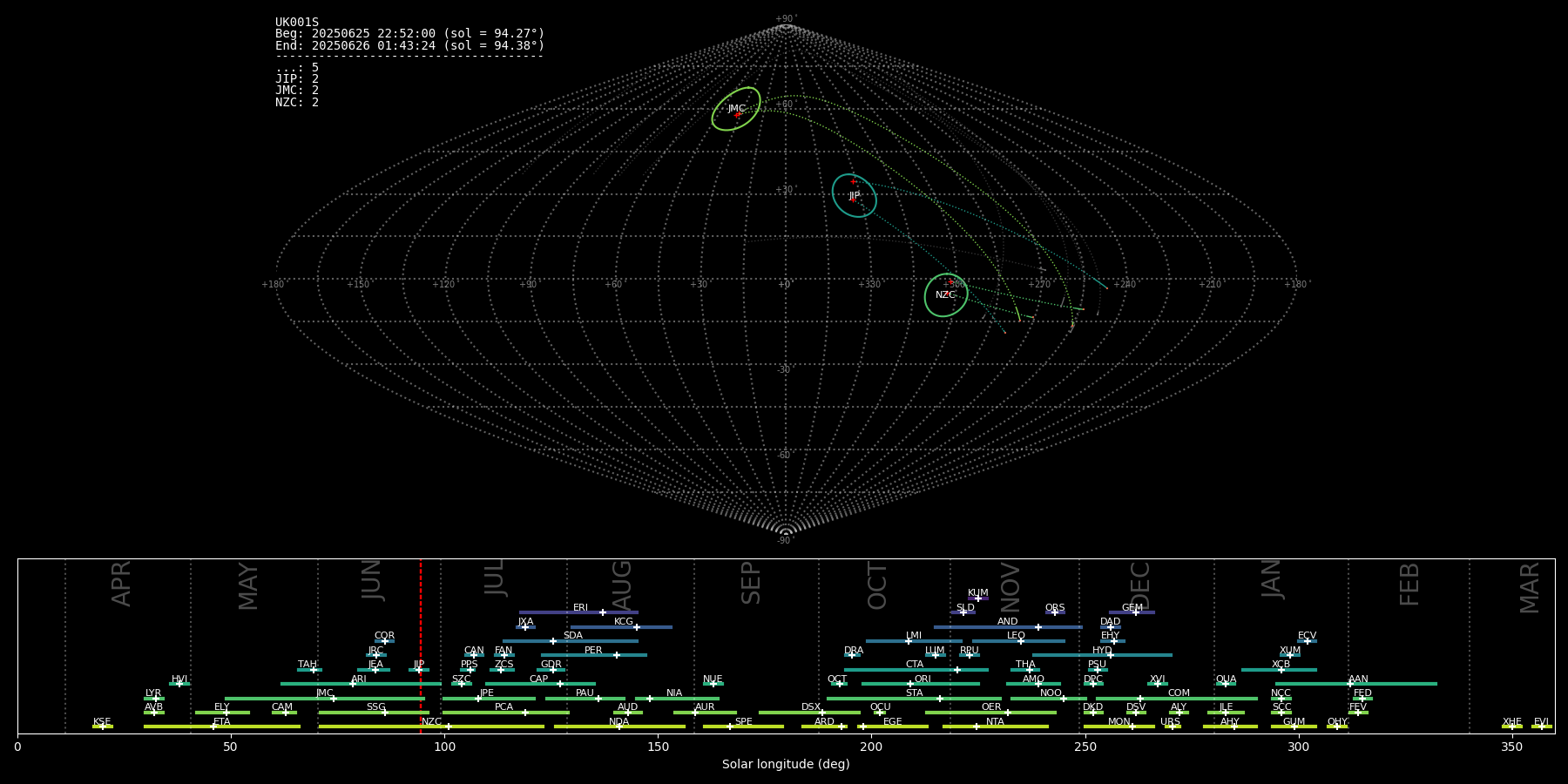The width and height of the screenshot is (1568, 784).
Task: Click the AUR shower label in timeline
Action: pos(705,706)
